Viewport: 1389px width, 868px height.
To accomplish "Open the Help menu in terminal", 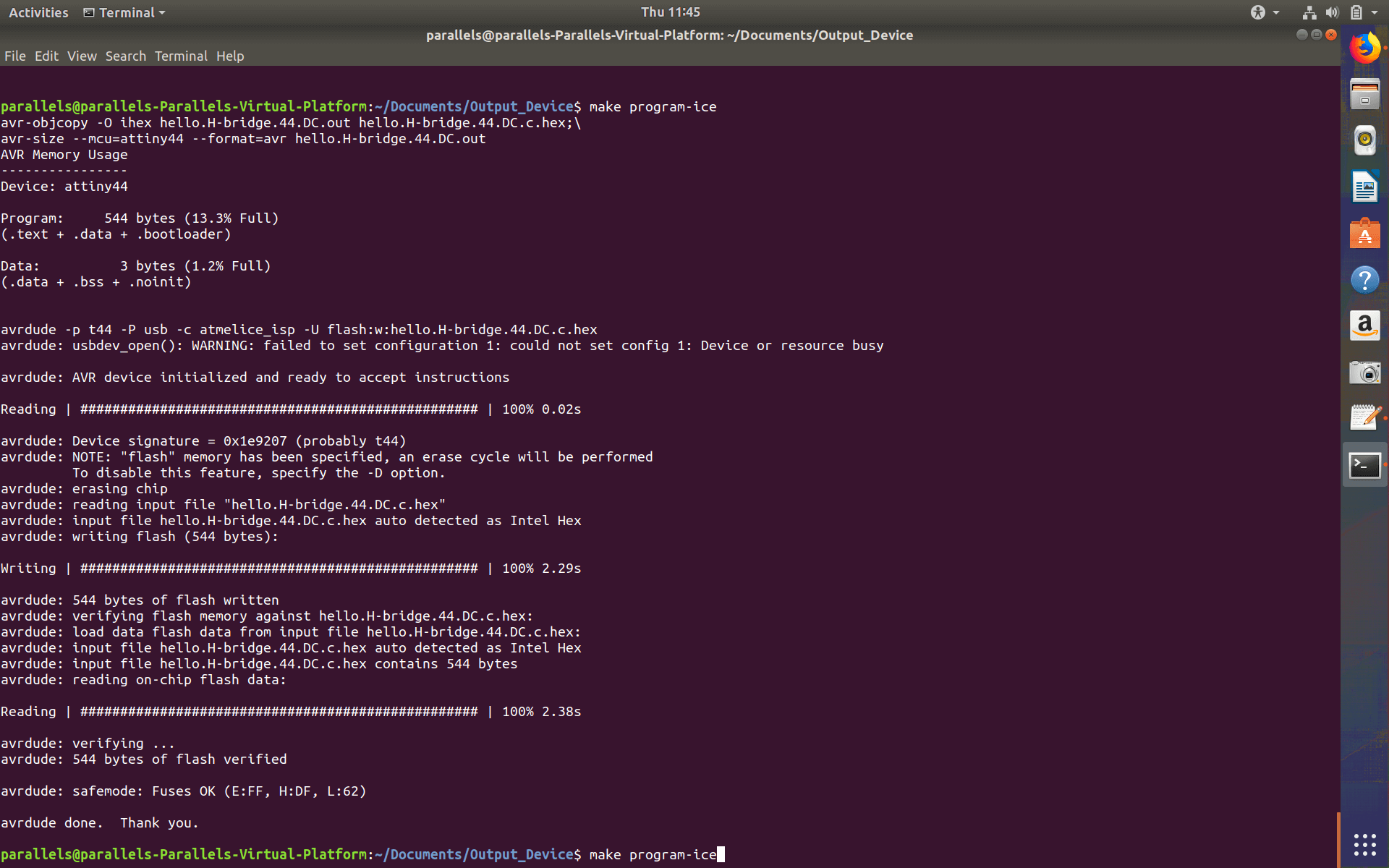I will tap(230, 56).
